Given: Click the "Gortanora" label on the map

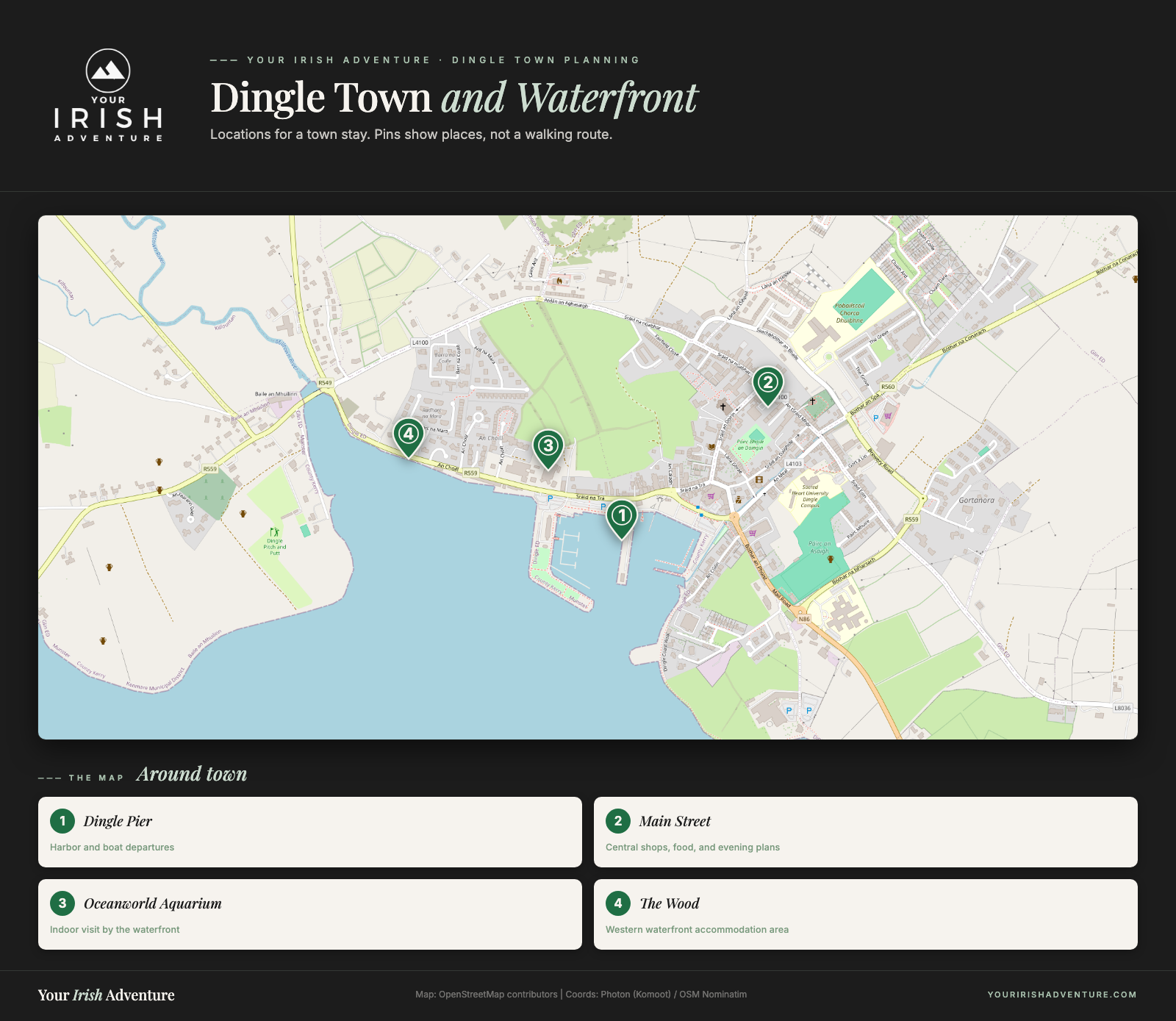Looking at the screenshot, I should click(x=976, y=501).
